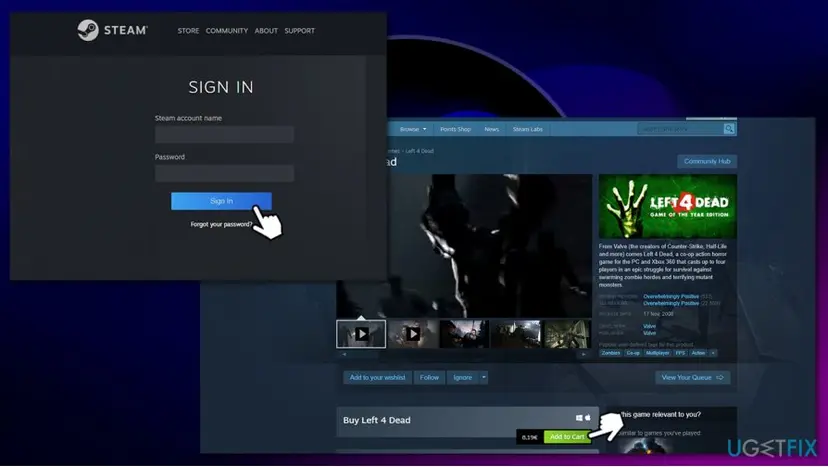
Task: Click the Left 4 Dead header capsule image
Action: tap(667, 206)
